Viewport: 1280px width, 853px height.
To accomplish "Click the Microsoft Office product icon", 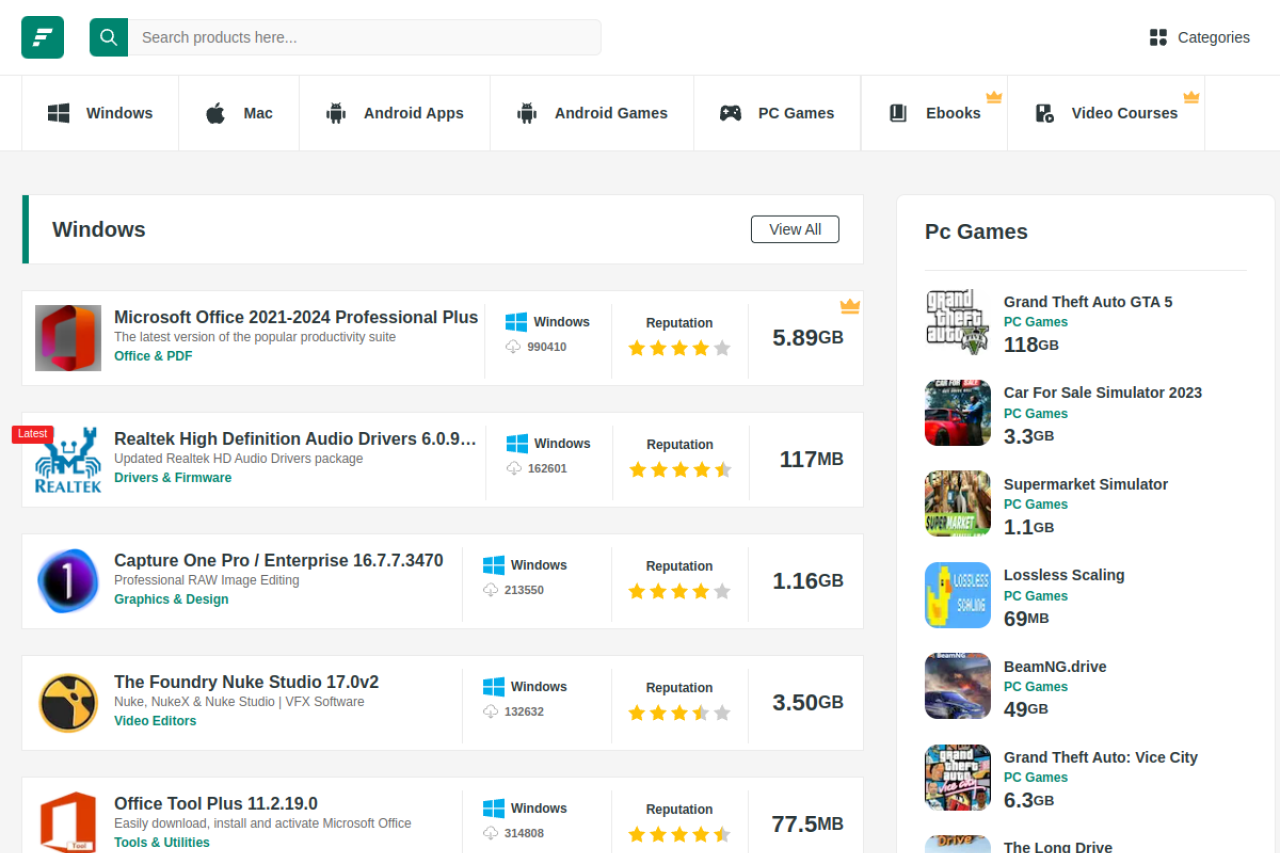I will click(x=68, y=338).
